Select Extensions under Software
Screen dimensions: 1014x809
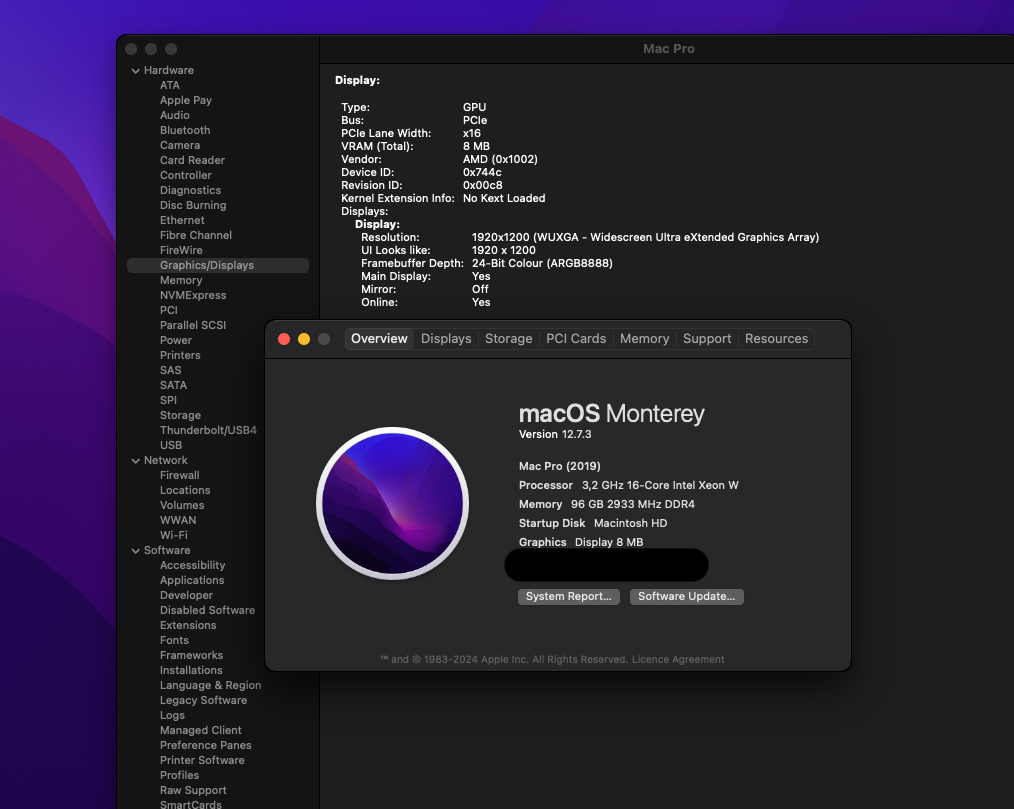[188, 625]
